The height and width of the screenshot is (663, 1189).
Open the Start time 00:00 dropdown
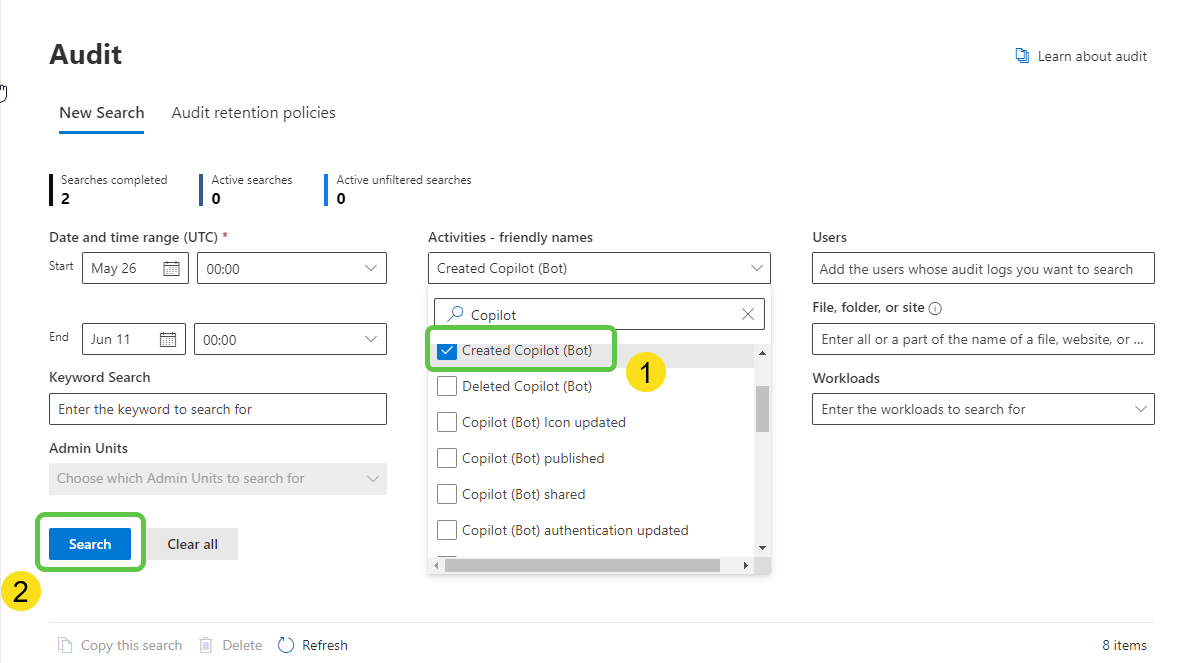coord(369,267)
